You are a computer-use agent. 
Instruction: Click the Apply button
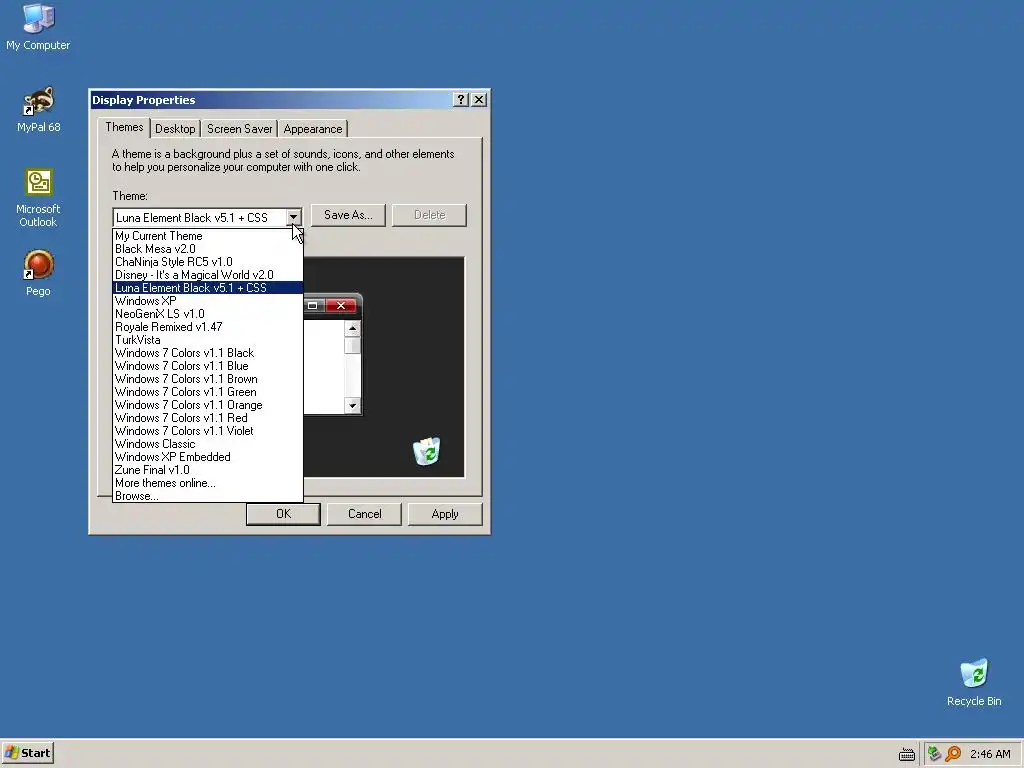coord(445,514)
